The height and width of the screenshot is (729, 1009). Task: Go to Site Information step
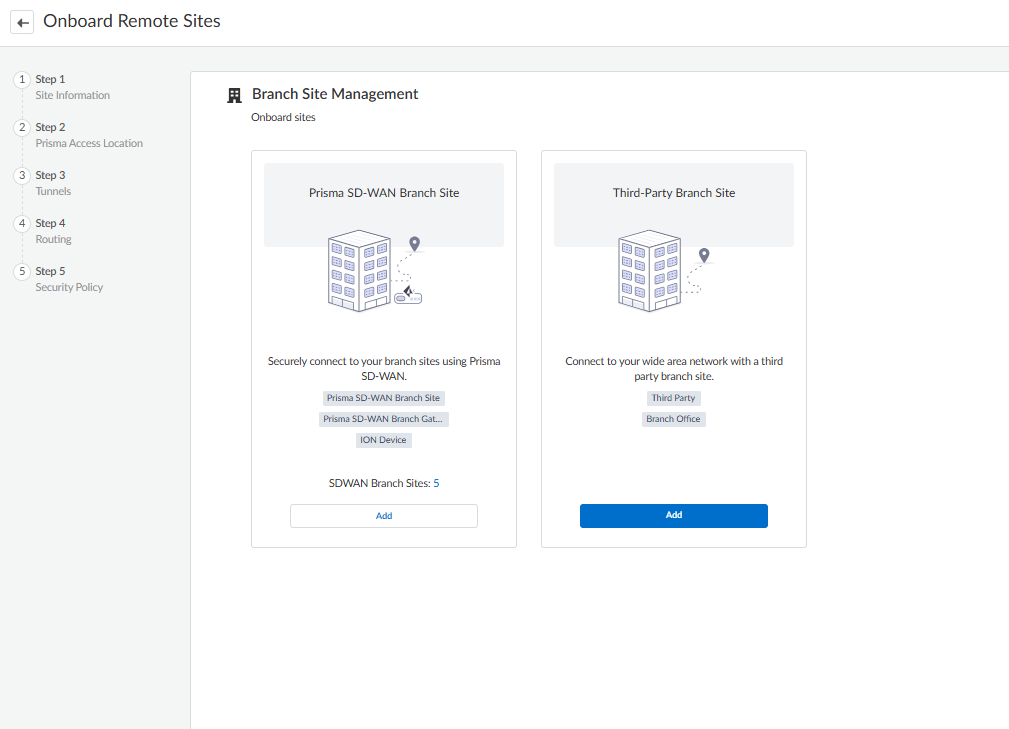click(x=72, y=95)
